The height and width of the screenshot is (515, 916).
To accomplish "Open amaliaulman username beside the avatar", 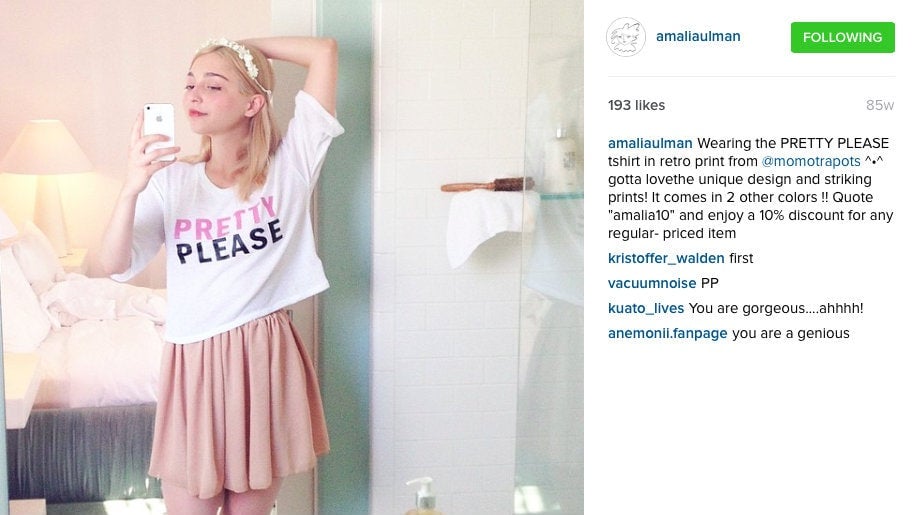I will 698,36.
